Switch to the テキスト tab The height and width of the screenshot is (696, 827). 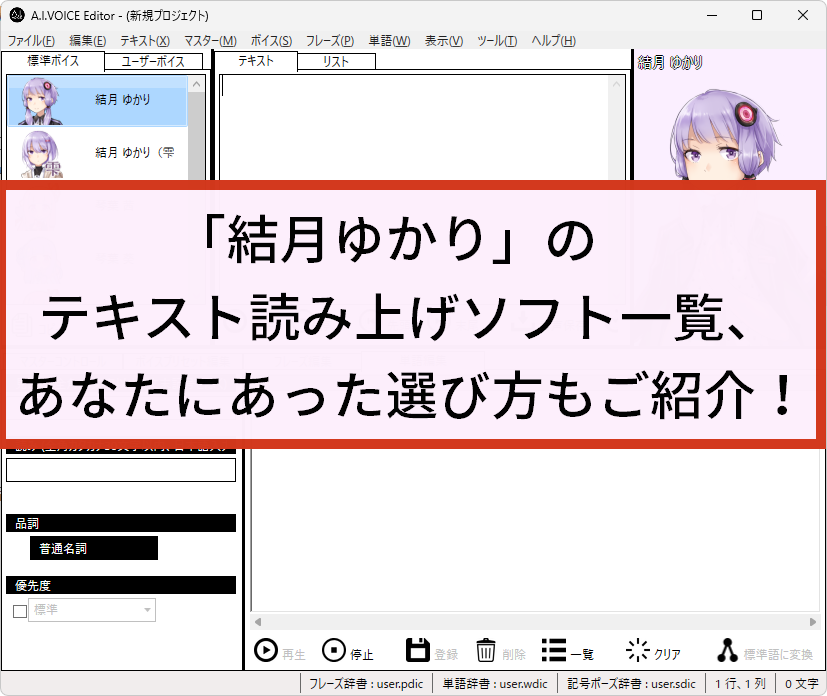pyautogui.click(x=256, y=61)
